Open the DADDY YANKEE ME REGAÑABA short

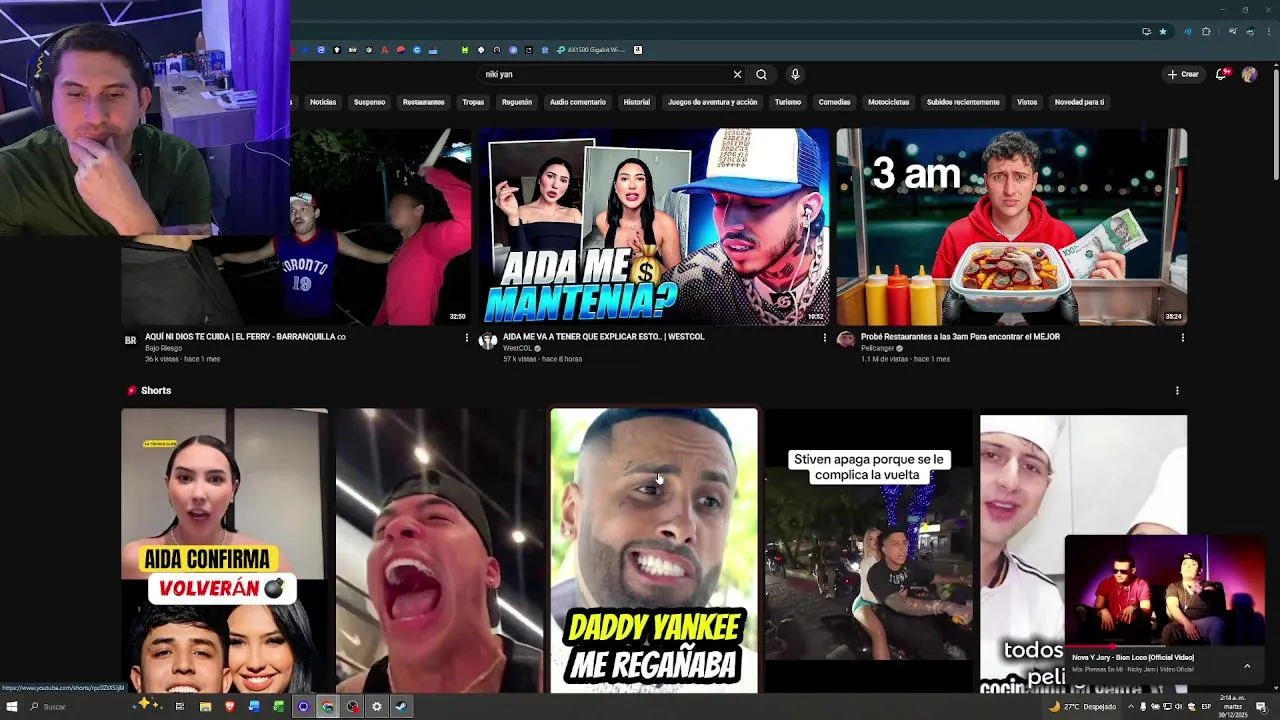coord(654,550)
